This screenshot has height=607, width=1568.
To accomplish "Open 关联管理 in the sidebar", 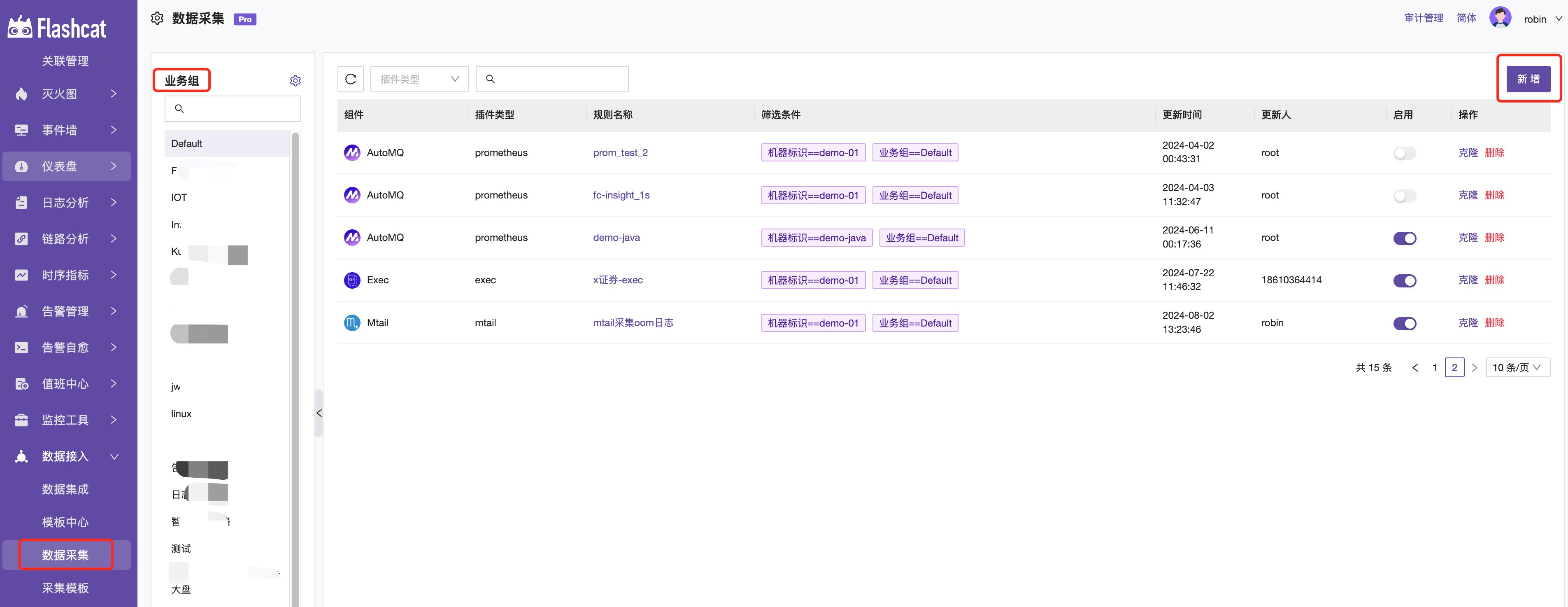I will coord(65,61).
